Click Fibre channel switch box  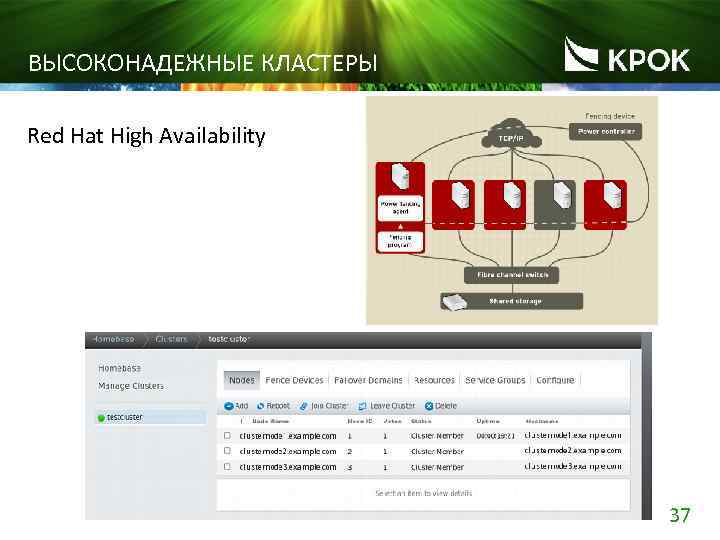point(512,275)
